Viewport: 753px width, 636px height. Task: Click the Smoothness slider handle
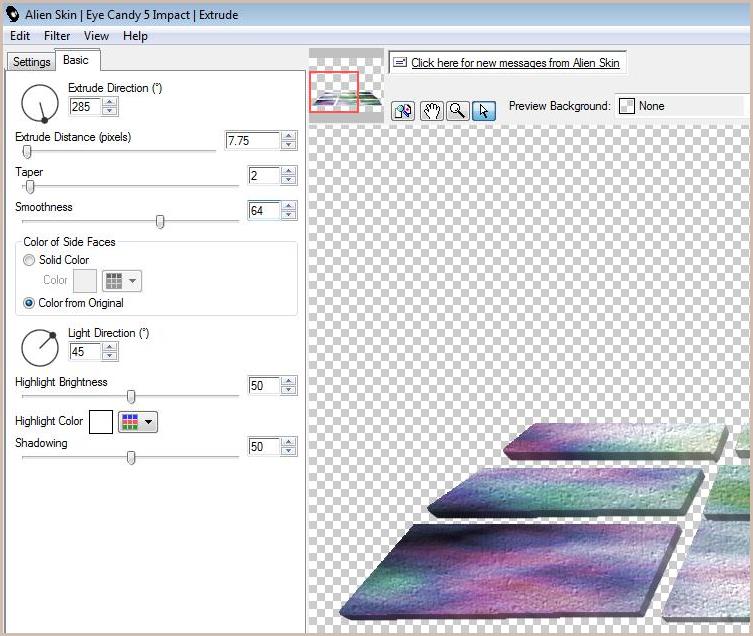tap(159, 222)
